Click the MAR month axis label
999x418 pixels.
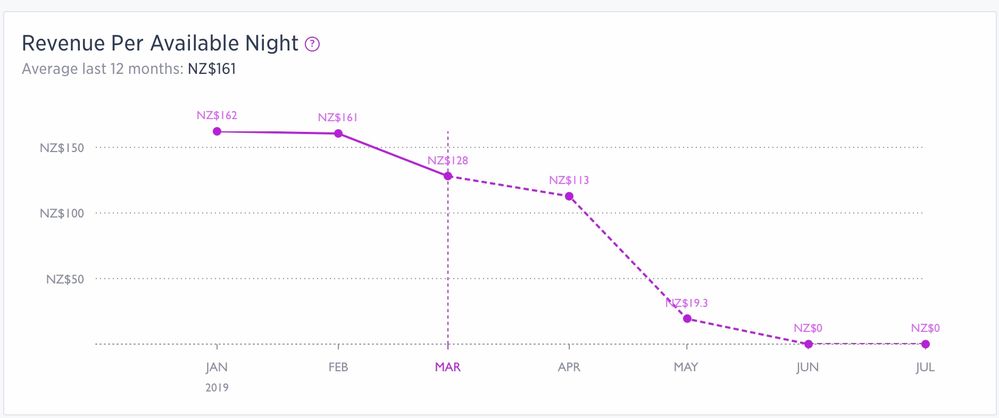coord(448,367)
